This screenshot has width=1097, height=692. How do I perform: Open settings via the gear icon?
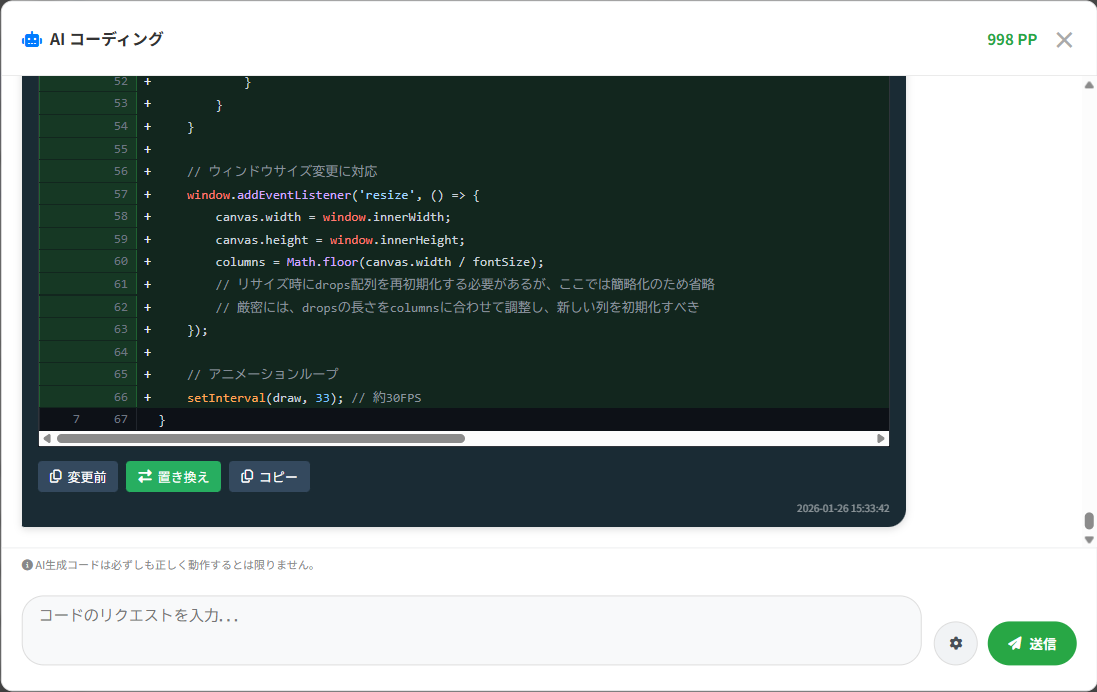[x=955, y=643]
